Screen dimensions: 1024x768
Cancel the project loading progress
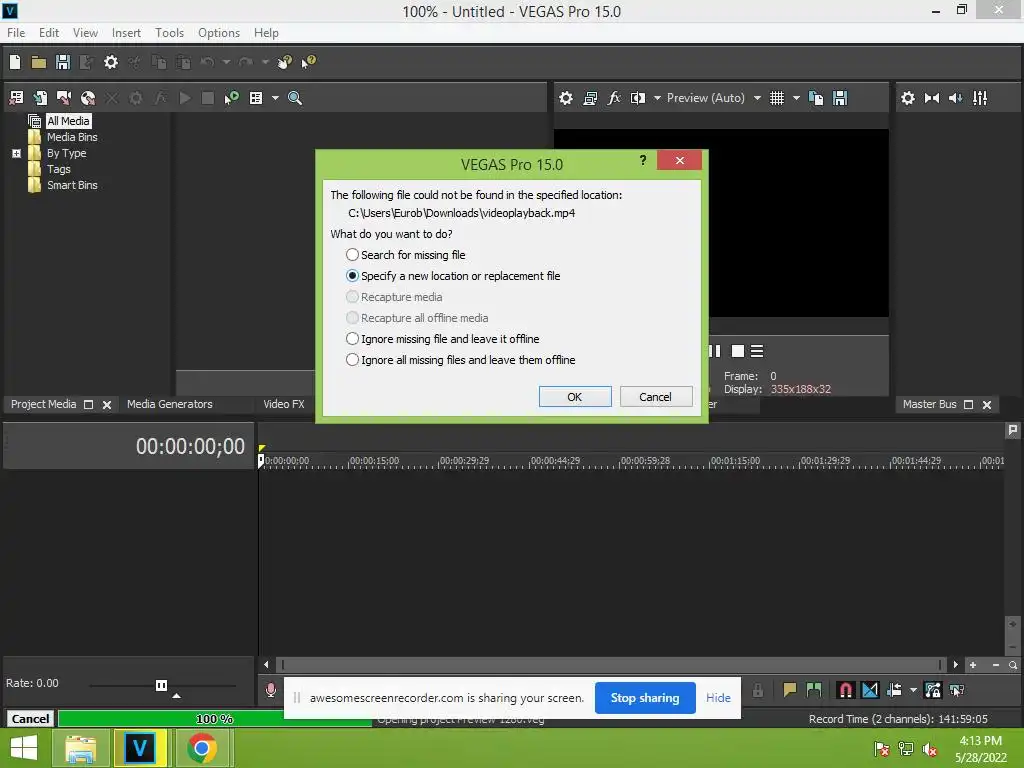pos(30,719)
